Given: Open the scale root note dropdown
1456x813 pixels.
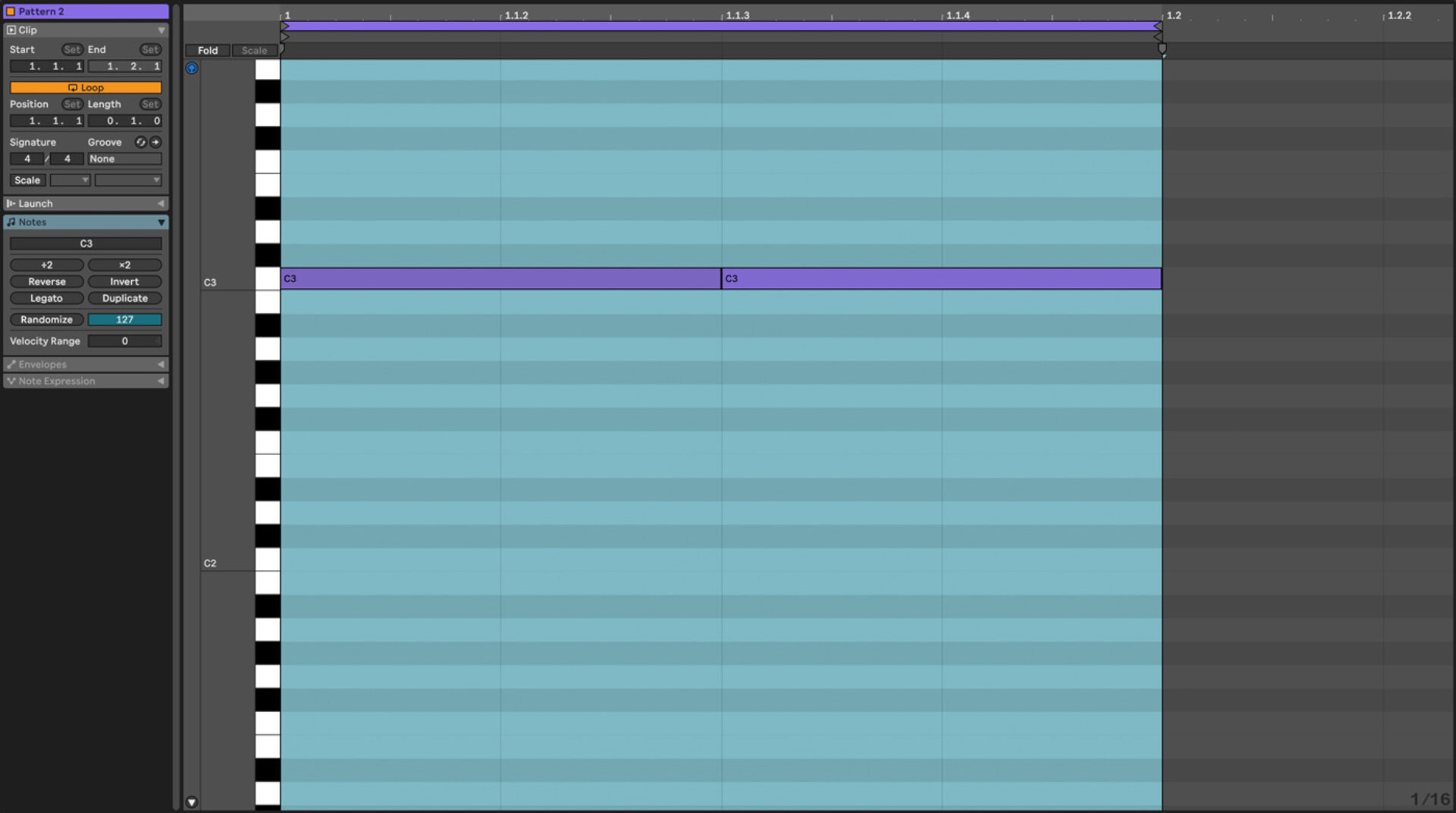Looking at the screenshot, I should [x=70, y=180].
